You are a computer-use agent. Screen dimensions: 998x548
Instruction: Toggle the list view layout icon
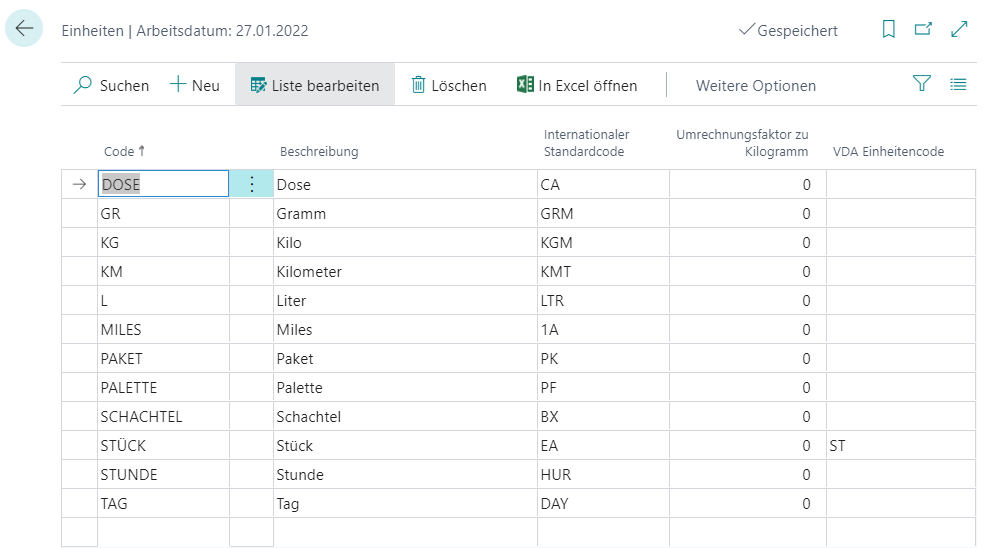[958, 85]
